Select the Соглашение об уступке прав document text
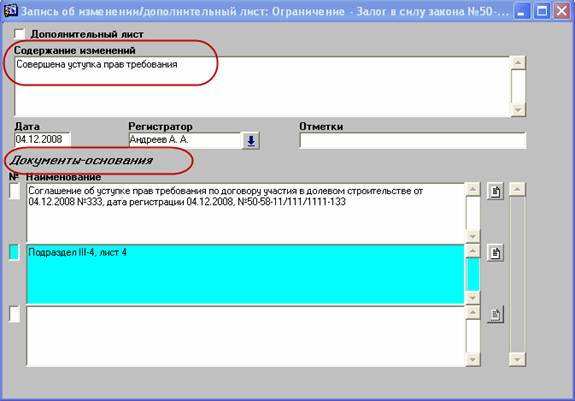Image resolution: width=575 pixels, height=401 pixels. click(245, 213)
